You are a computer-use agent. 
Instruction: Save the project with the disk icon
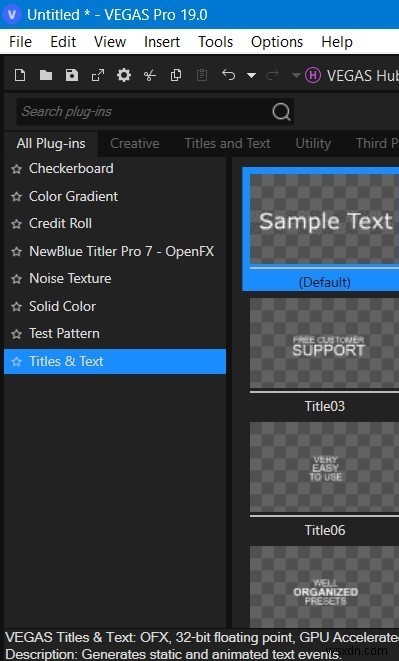click(x=72, y=75)
